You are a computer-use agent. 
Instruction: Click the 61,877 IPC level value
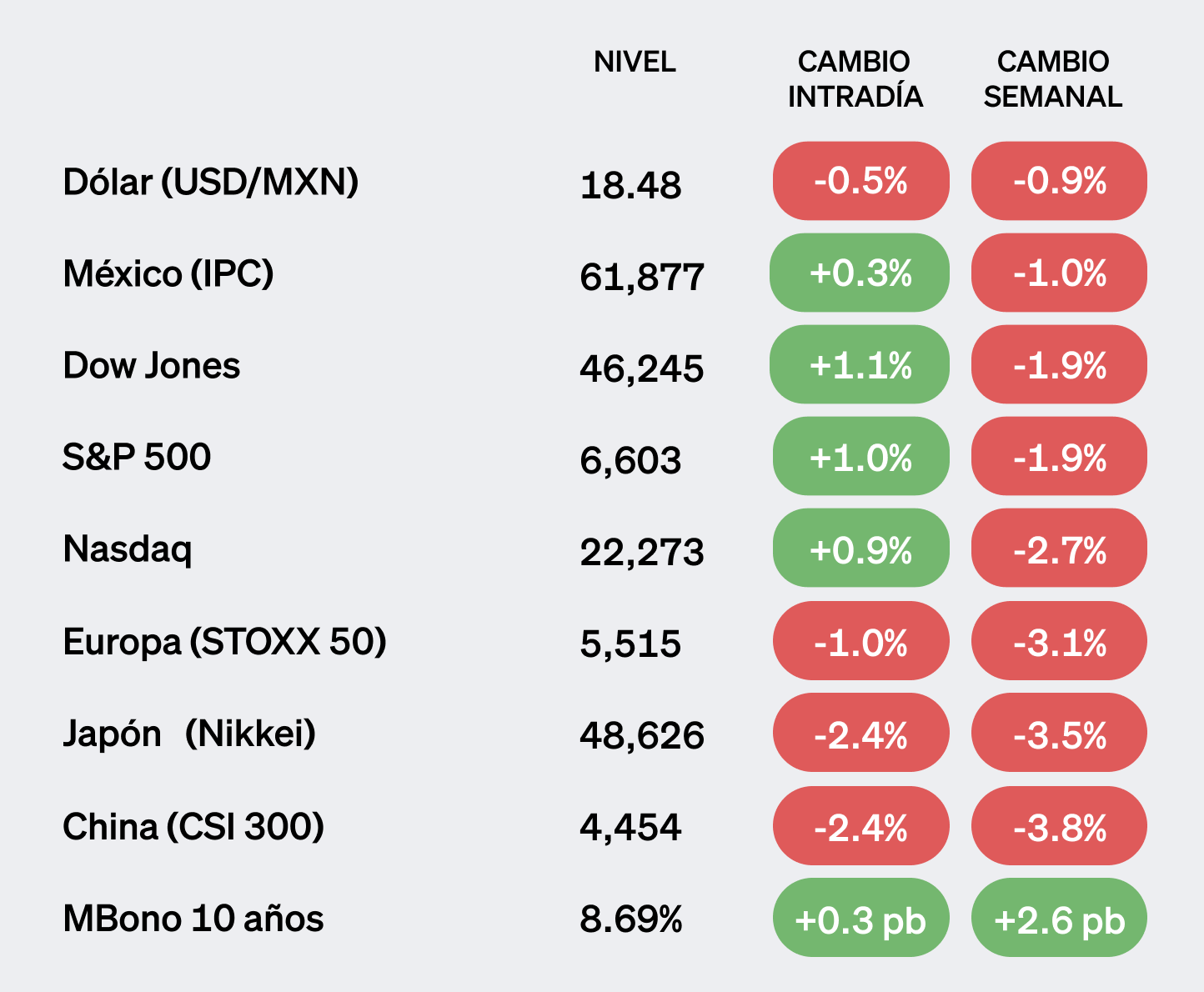(642, 277)
